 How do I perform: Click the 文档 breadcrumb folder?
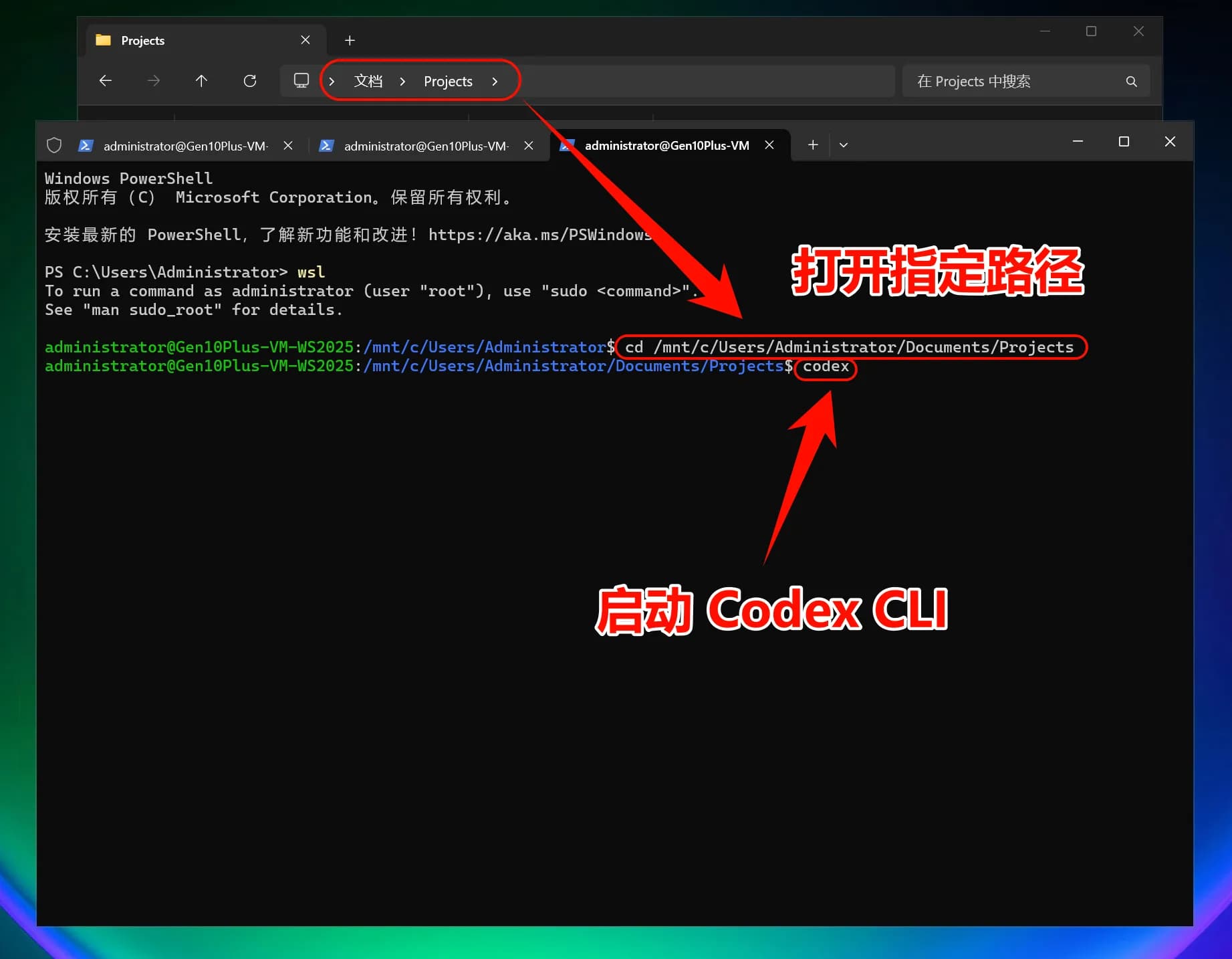368,82
